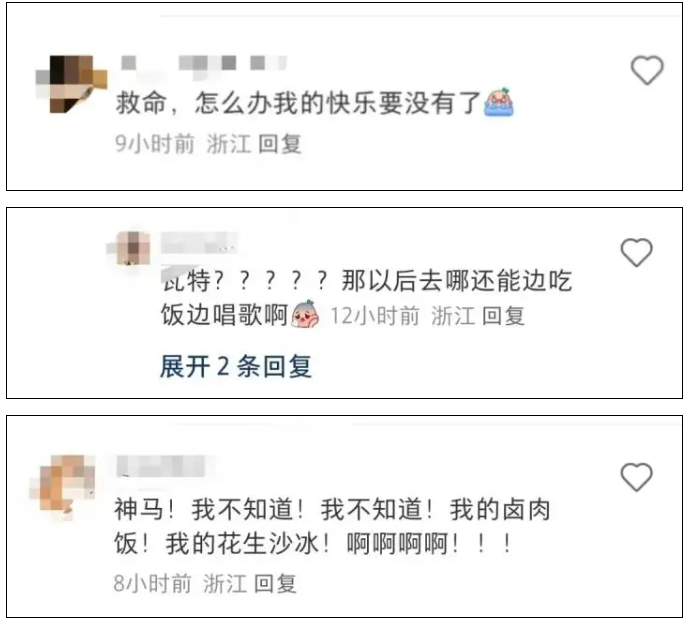Image resolution: width=687 pixels, height=626 pixels.
Task: Click 回复 next to 8小时前 浙江
Action: click(276, 584)
